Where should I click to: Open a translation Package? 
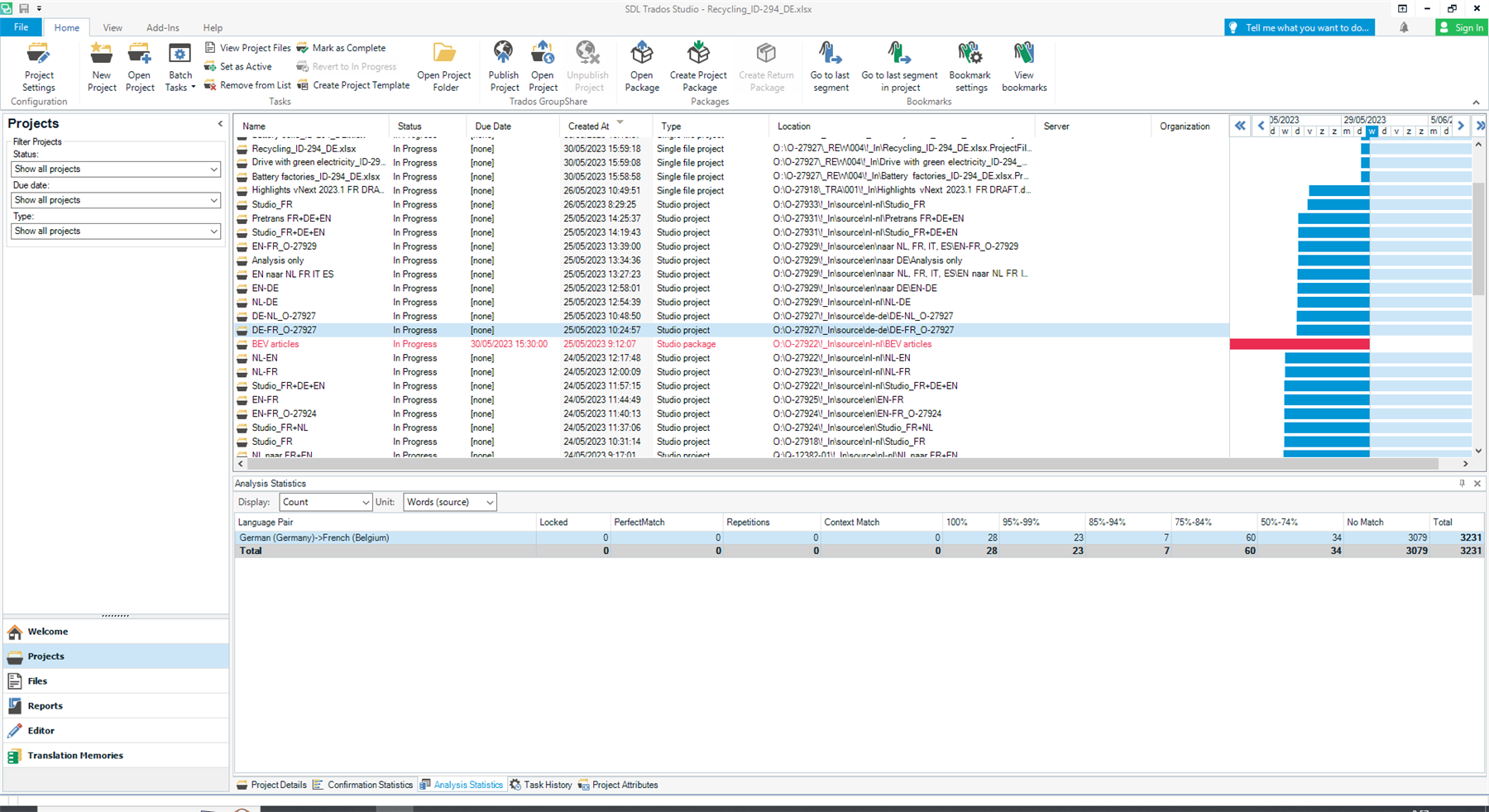[642, 66]
